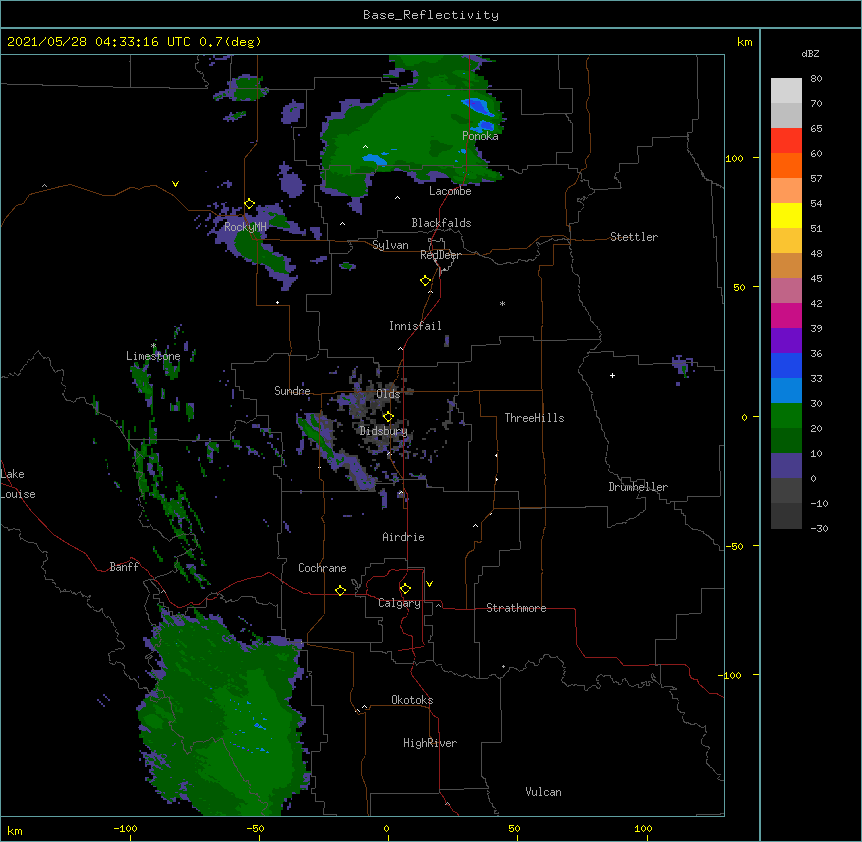
Task: Click the yellow 54 dBZ color swatch
Action: click(786, 215)
